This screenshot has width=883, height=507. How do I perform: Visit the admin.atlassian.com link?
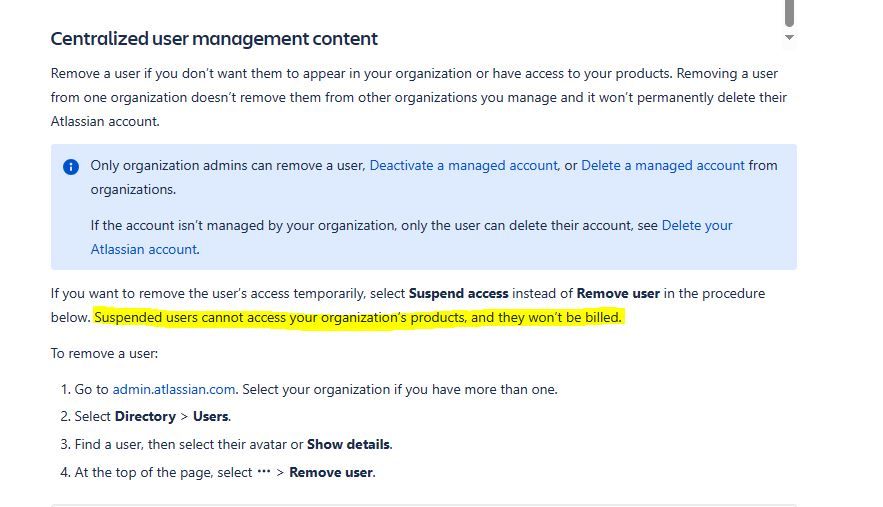[173, 389]
